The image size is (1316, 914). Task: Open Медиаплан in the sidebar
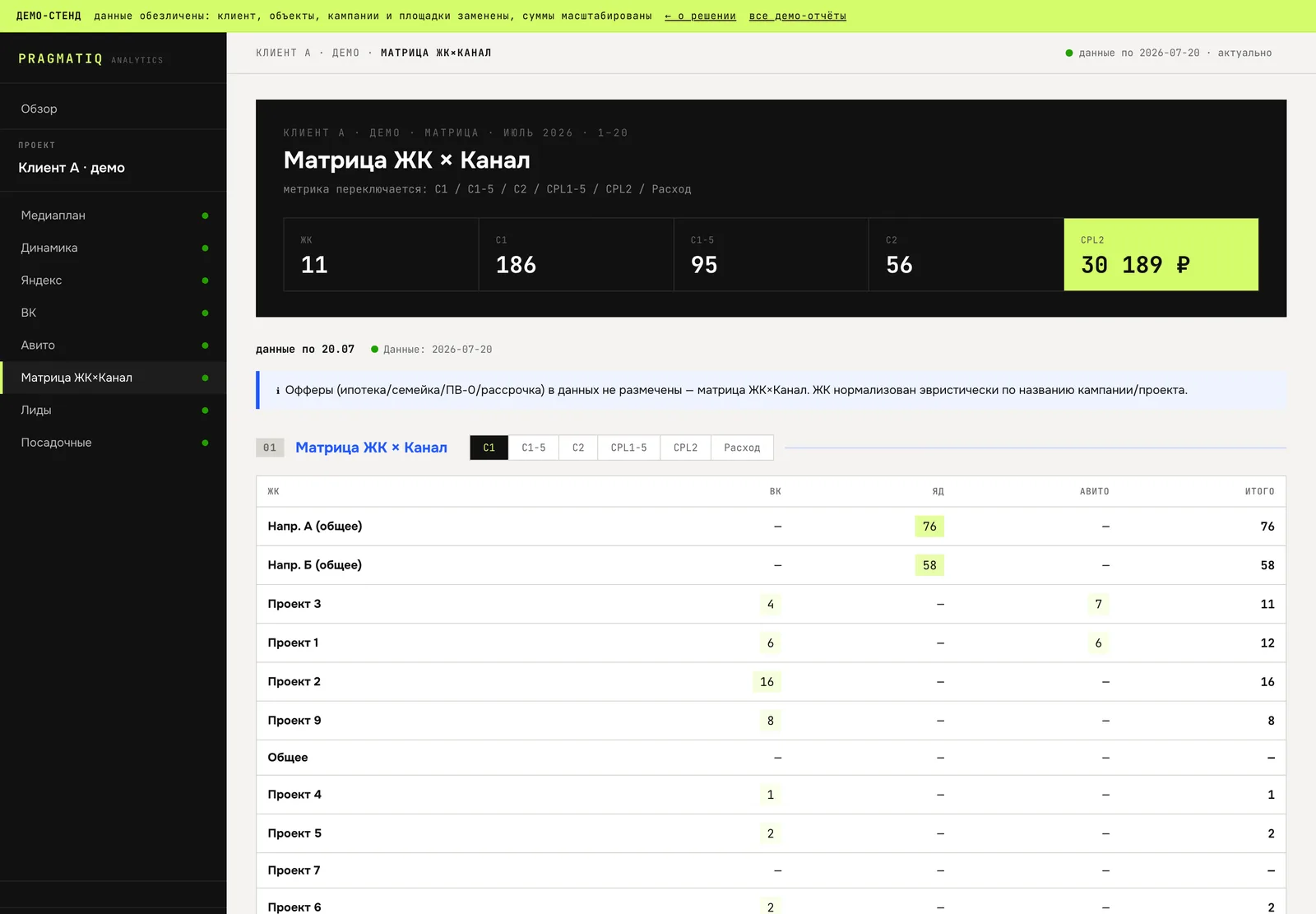pyautogui.click(x=113, y=216)
